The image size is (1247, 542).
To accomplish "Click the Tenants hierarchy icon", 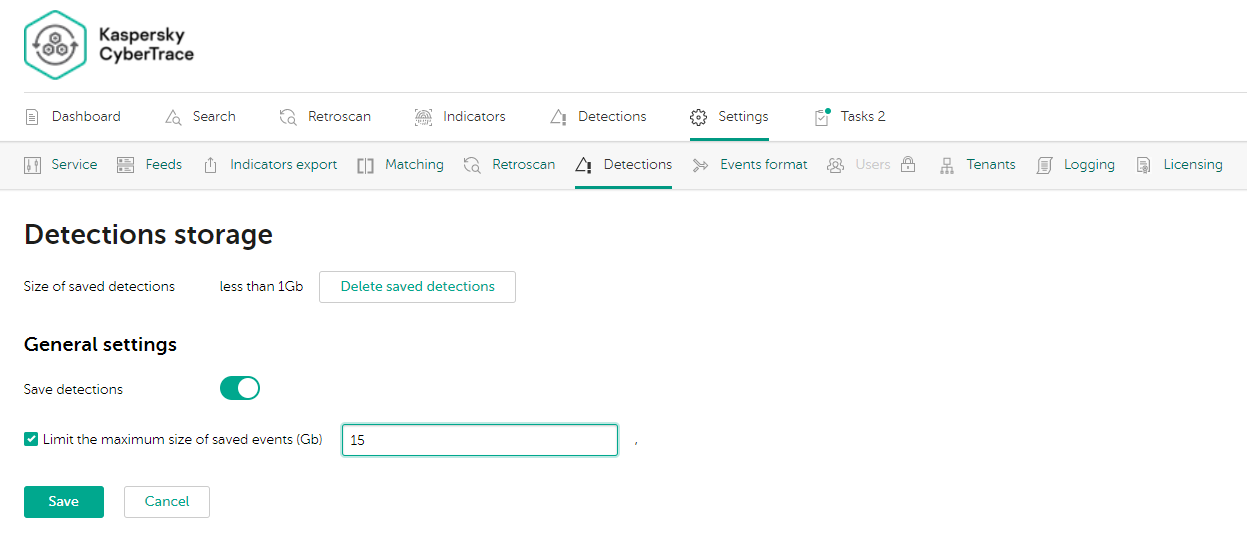I will tap(946, 165).
